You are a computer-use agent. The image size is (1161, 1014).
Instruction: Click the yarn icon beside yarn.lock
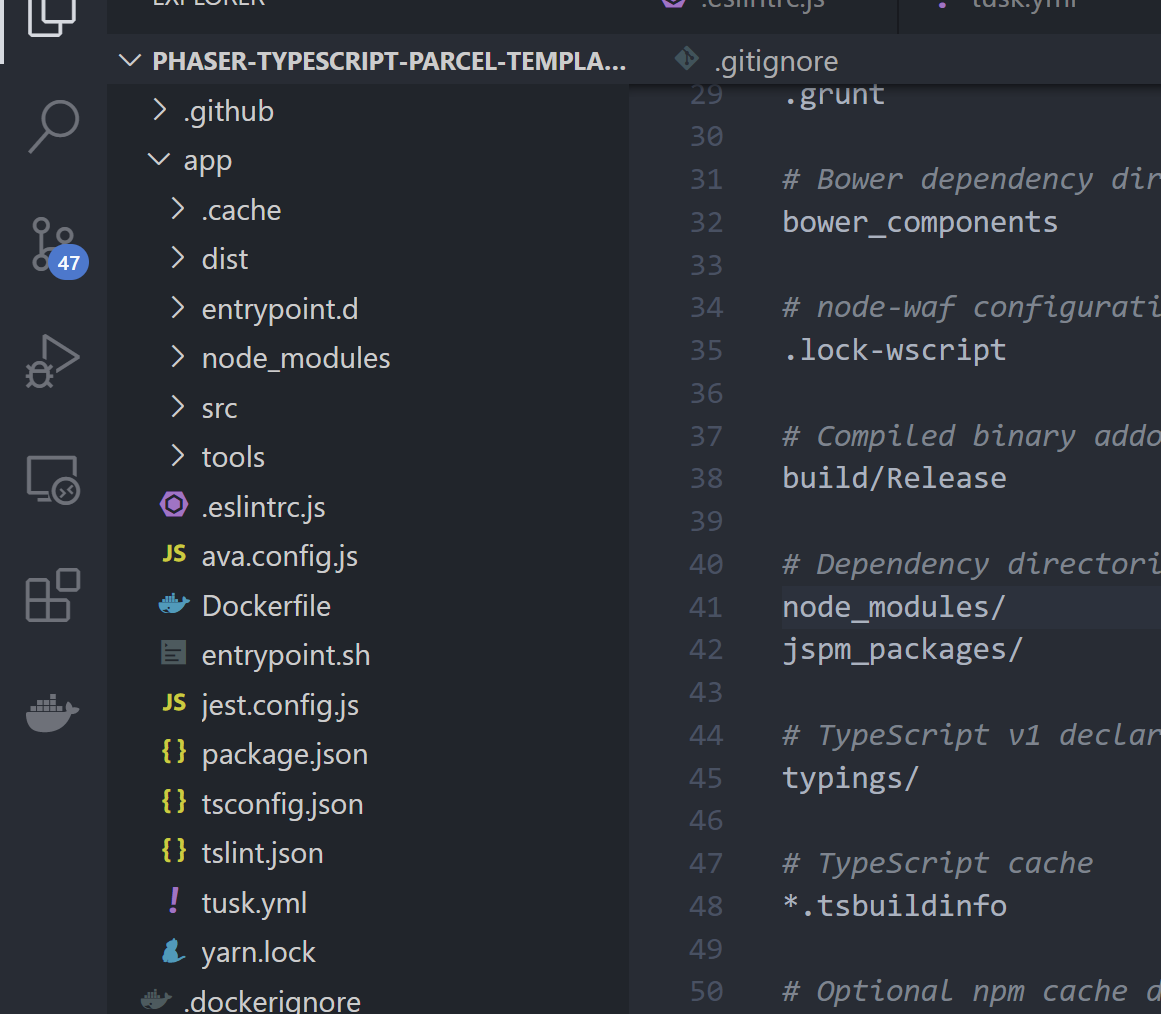(x=174, y=951)
